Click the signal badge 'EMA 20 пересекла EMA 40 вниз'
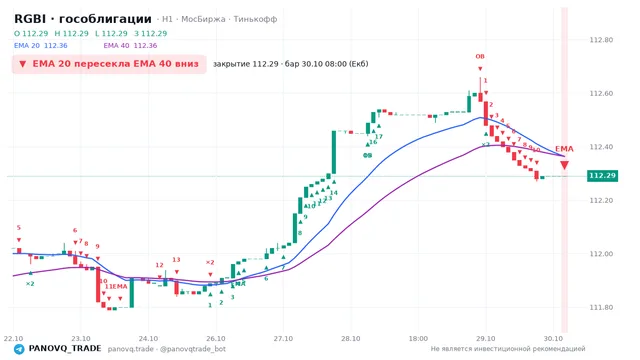 point(109,64)
